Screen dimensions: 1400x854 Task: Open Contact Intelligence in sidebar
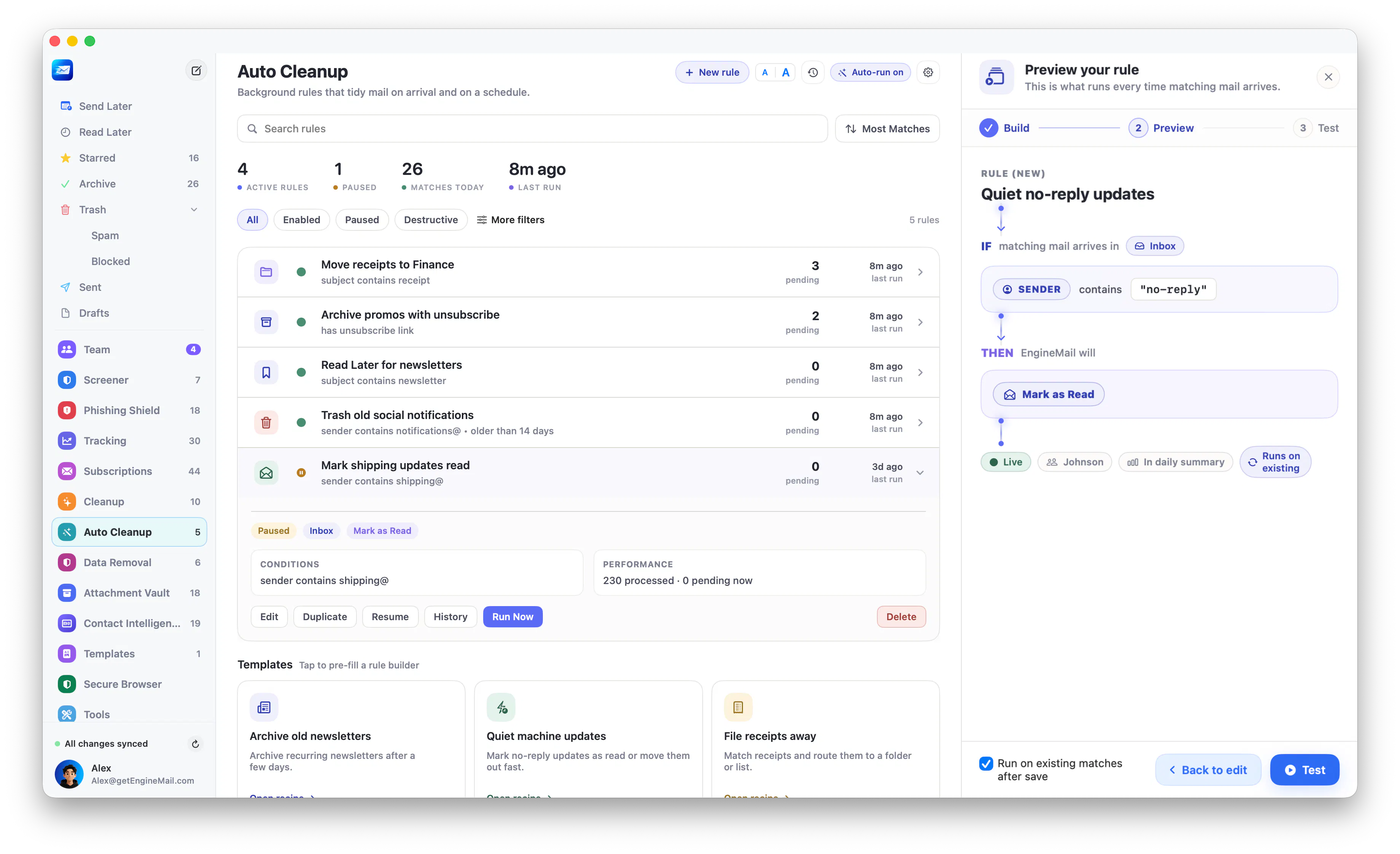pos(129,624)
